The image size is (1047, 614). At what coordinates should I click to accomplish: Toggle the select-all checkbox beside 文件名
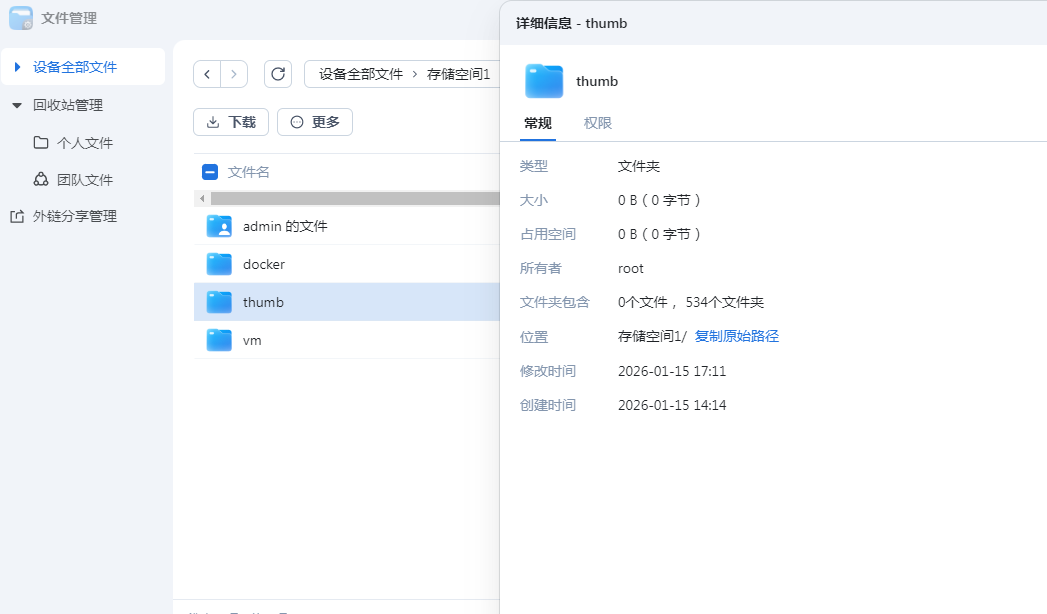click(210, 172)
